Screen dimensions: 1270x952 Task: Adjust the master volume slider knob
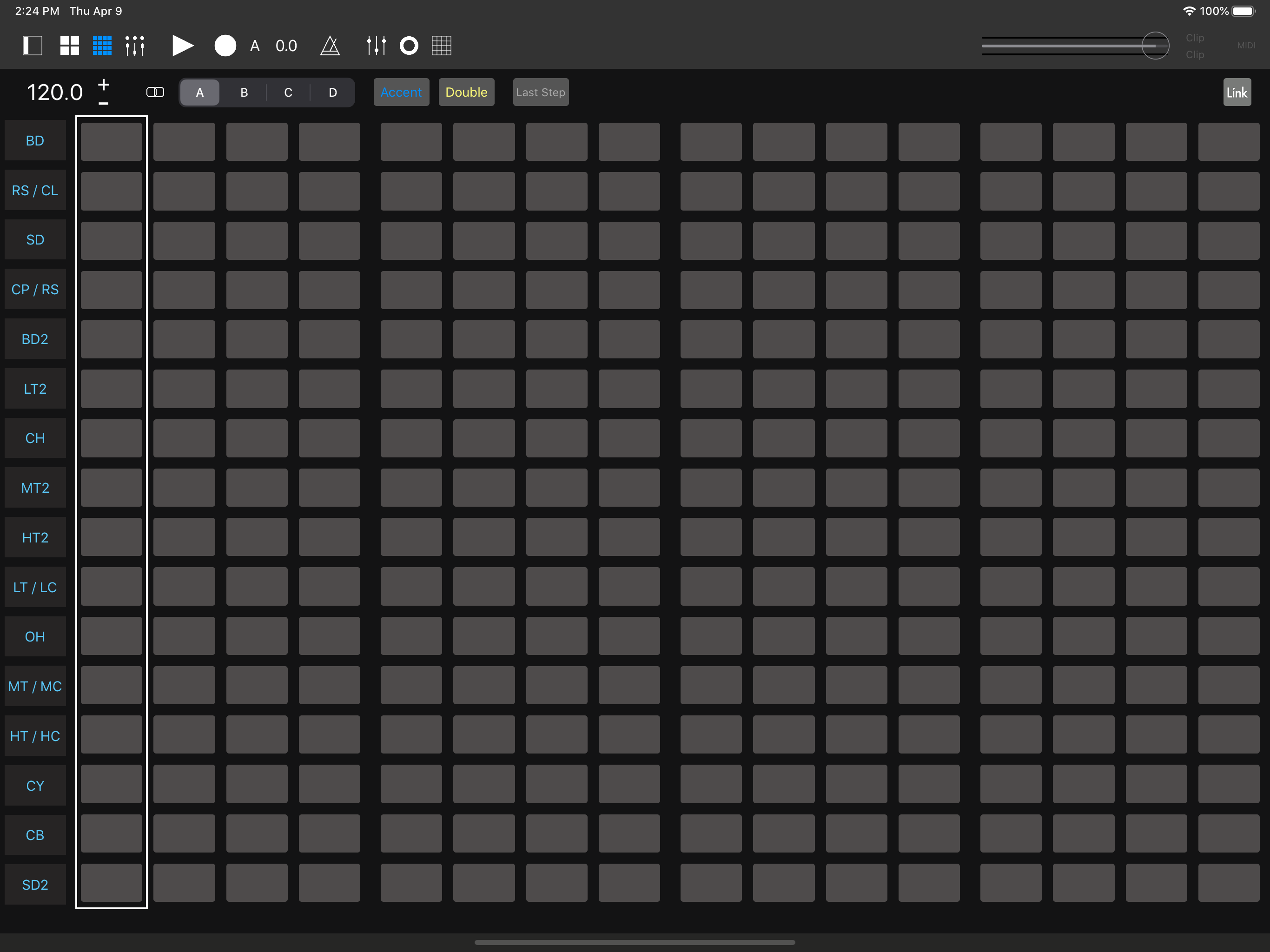pyautogui.click(x=1155, y=46)
